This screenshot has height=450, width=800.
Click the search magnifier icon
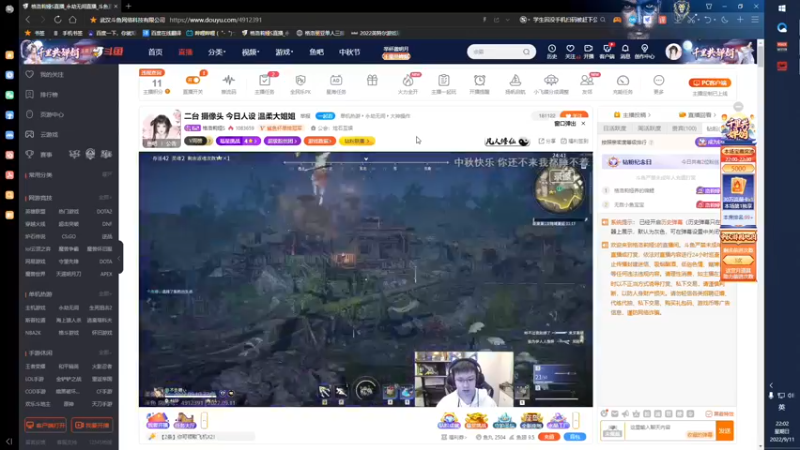[527, 52]
